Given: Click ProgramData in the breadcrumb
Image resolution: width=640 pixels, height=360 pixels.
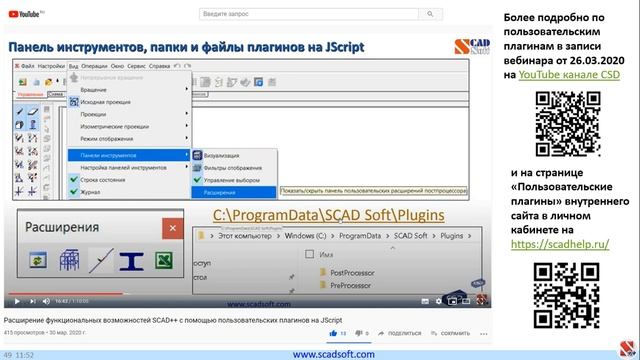Looking at the screenshot, I should (360, 236).
